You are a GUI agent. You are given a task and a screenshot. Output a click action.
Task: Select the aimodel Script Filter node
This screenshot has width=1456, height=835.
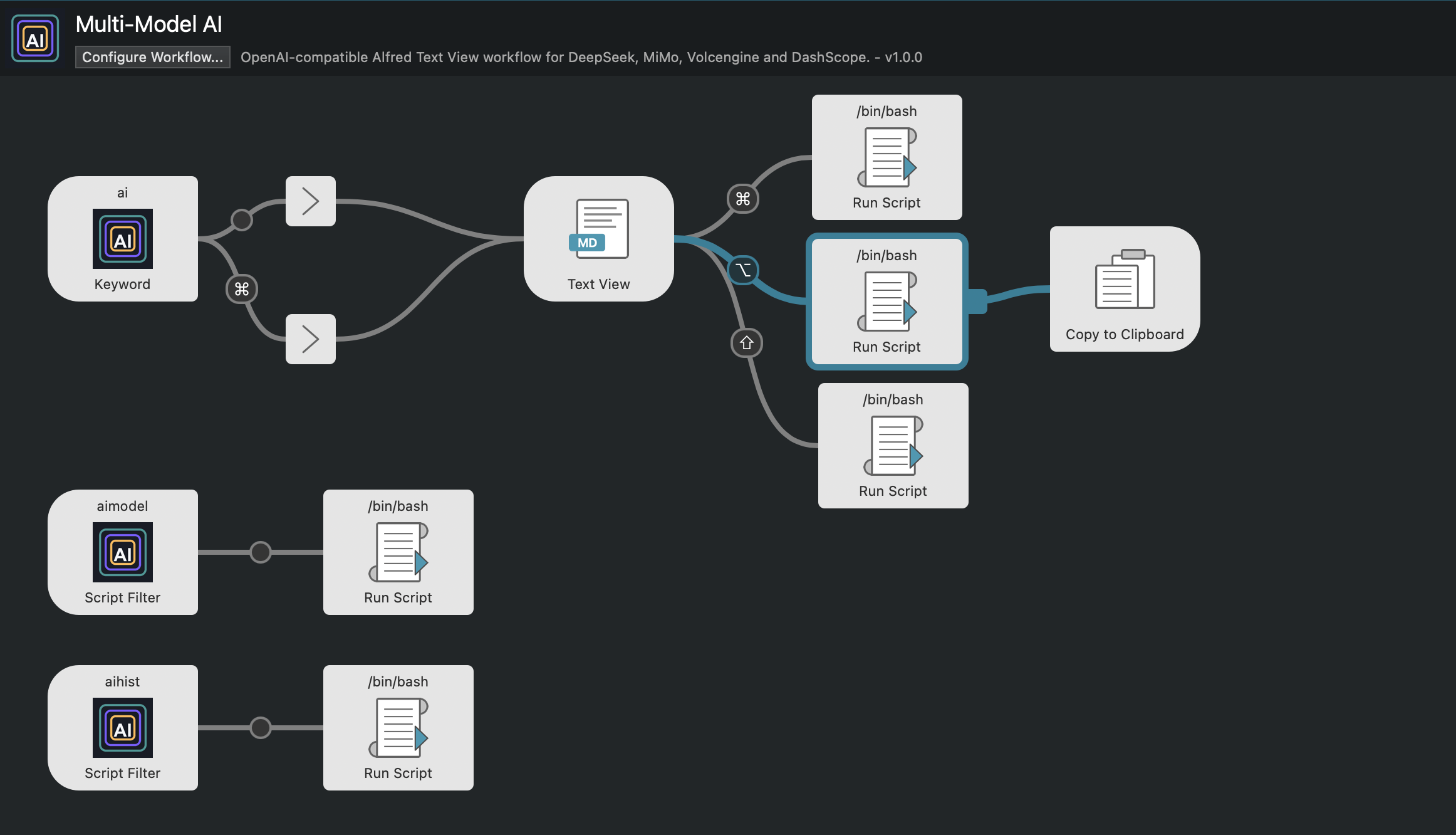tap(123, 552)
